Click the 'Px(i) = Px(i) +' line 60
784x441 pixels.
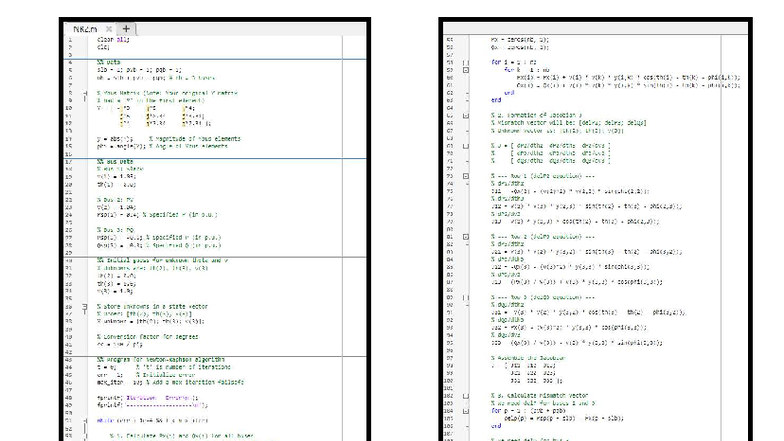628,78
